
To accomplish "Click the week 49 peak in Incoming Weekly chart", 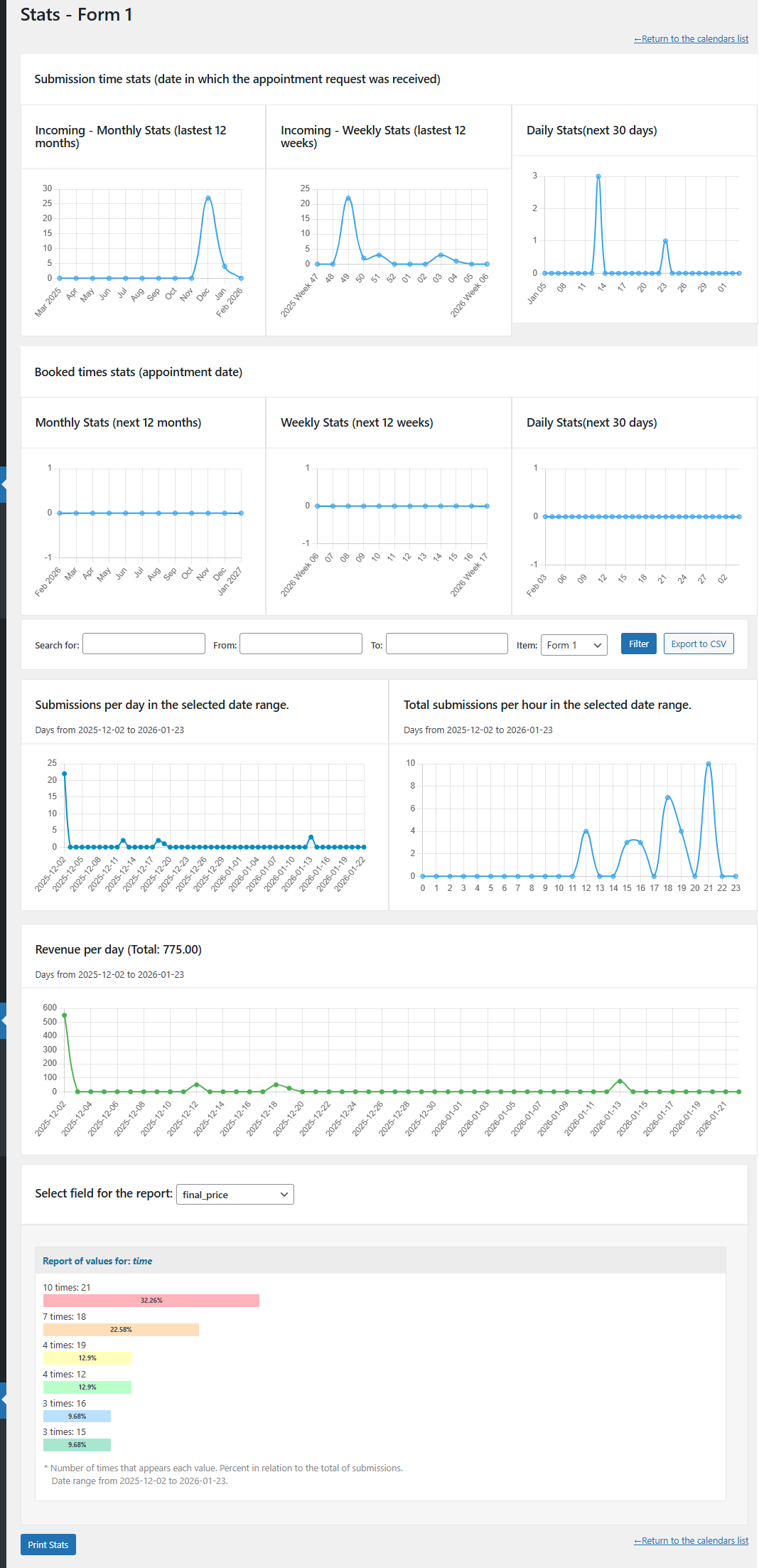I will click(x=348, y=198).
